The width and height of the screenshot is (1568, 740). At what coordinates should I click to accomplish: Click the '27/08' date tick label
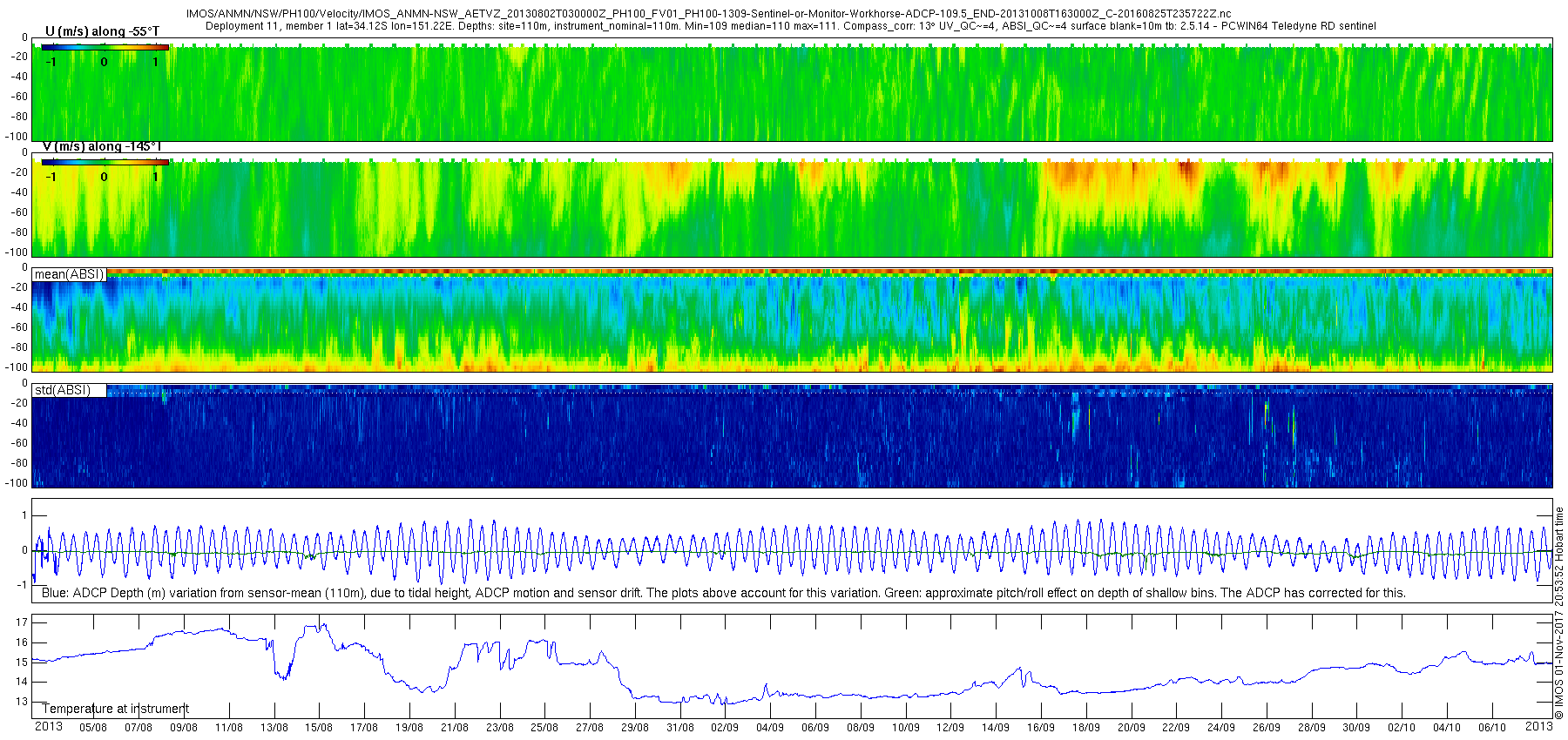(x=590, y=728)
